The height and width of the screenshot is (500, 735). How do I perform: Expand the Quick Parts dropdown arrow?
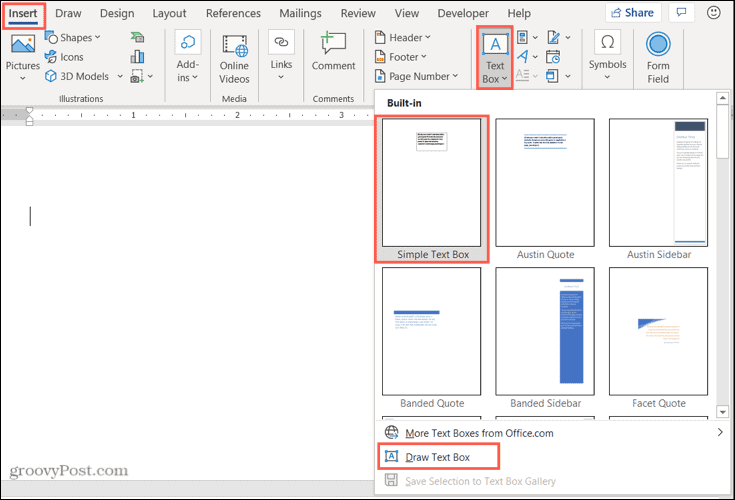535,37
